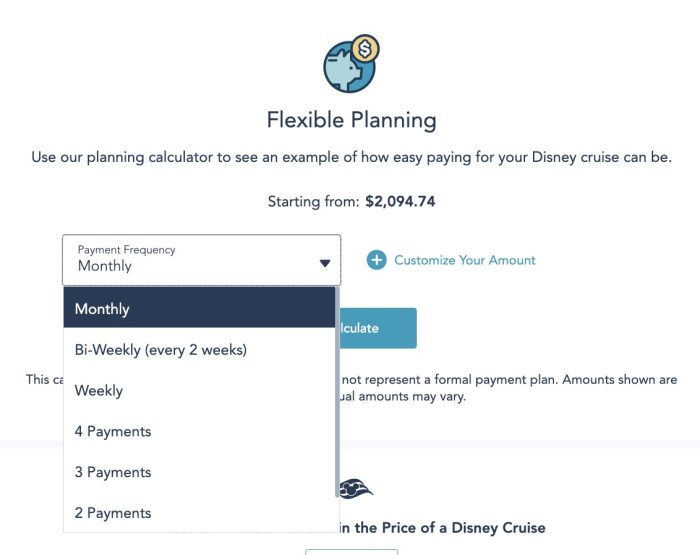The width and height of the screenshot is (700, 555).
Task: Open the Payment Frequency combo box
Action: [x=200, y=260]
